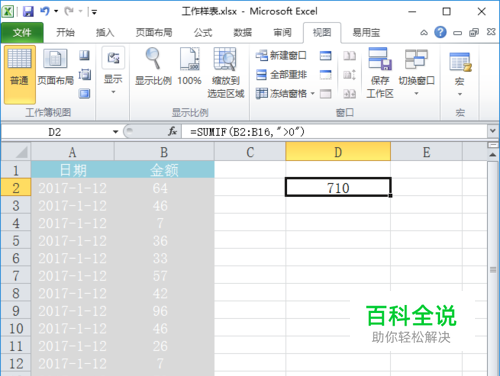Click the unhide window icon

(x=326, y=94)
